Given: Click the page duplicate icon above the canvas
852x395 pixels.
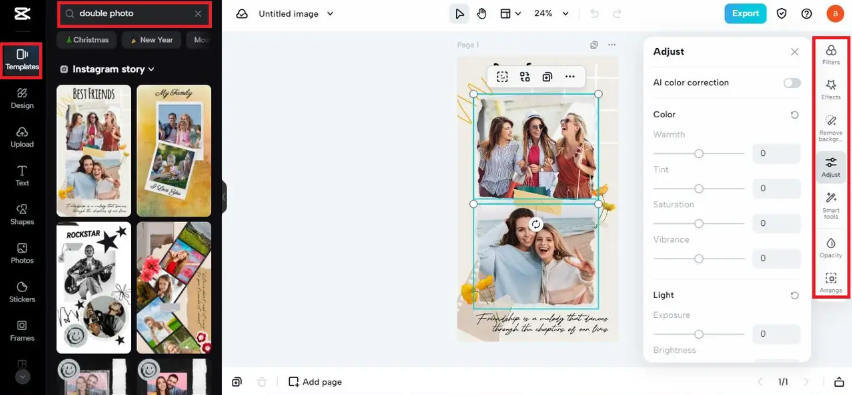Looking at the screenshot, I should click(x=594, y=45).
